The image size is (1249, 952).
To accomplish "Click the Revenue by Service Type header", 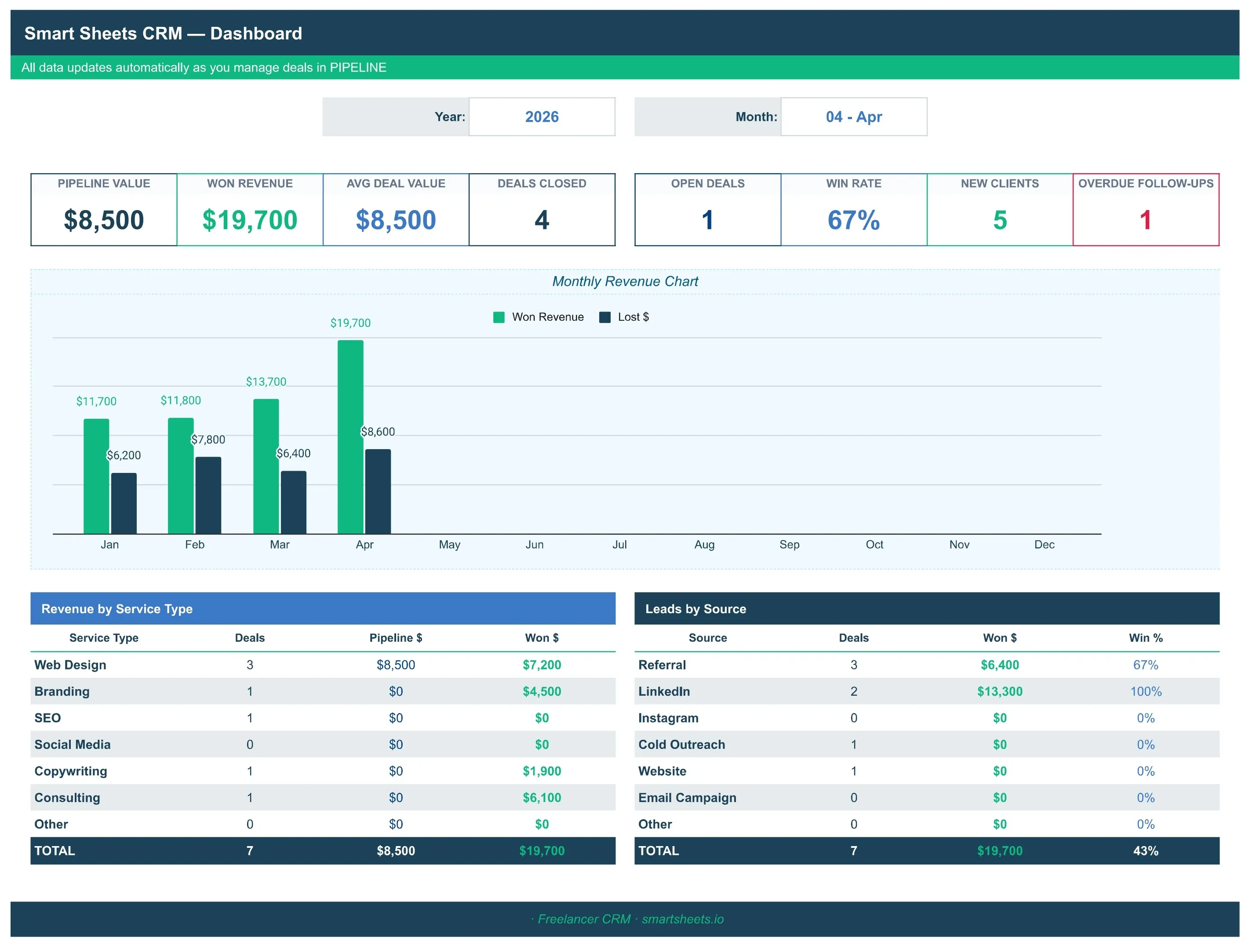I will [x=323, y=609].
